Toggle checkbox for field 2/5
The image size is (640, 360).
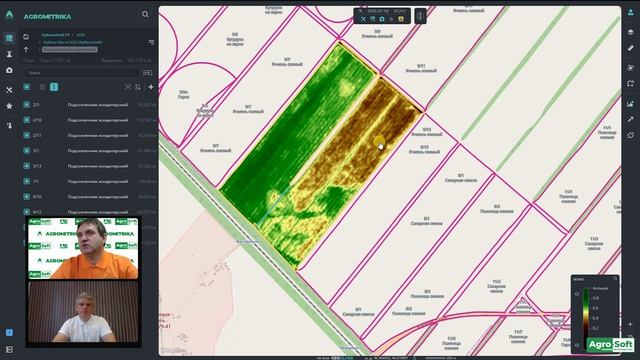coord(27,105)
